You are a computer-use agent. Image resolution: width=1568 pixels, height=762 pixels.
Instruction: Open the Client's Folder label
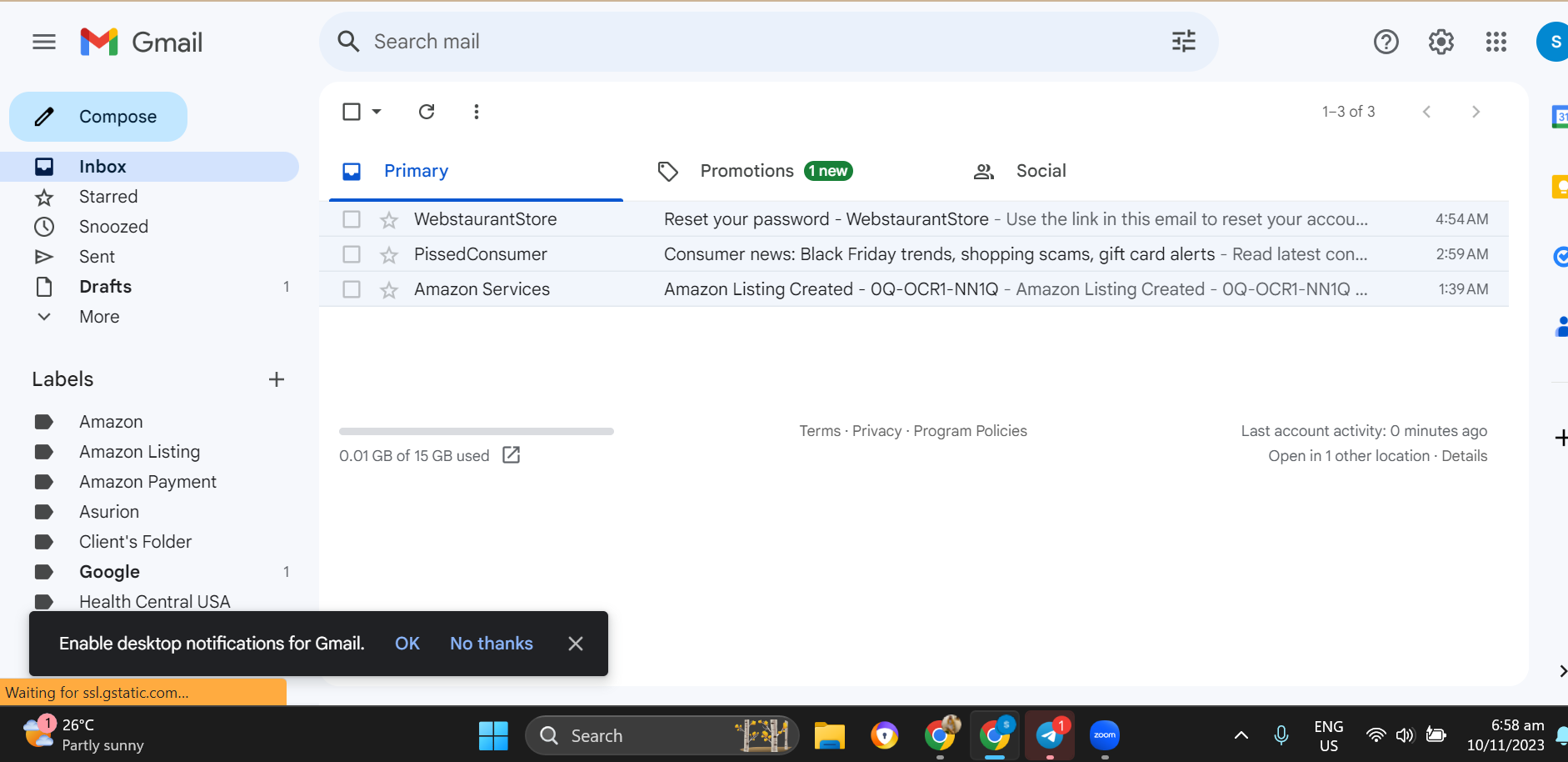point(136,542)
